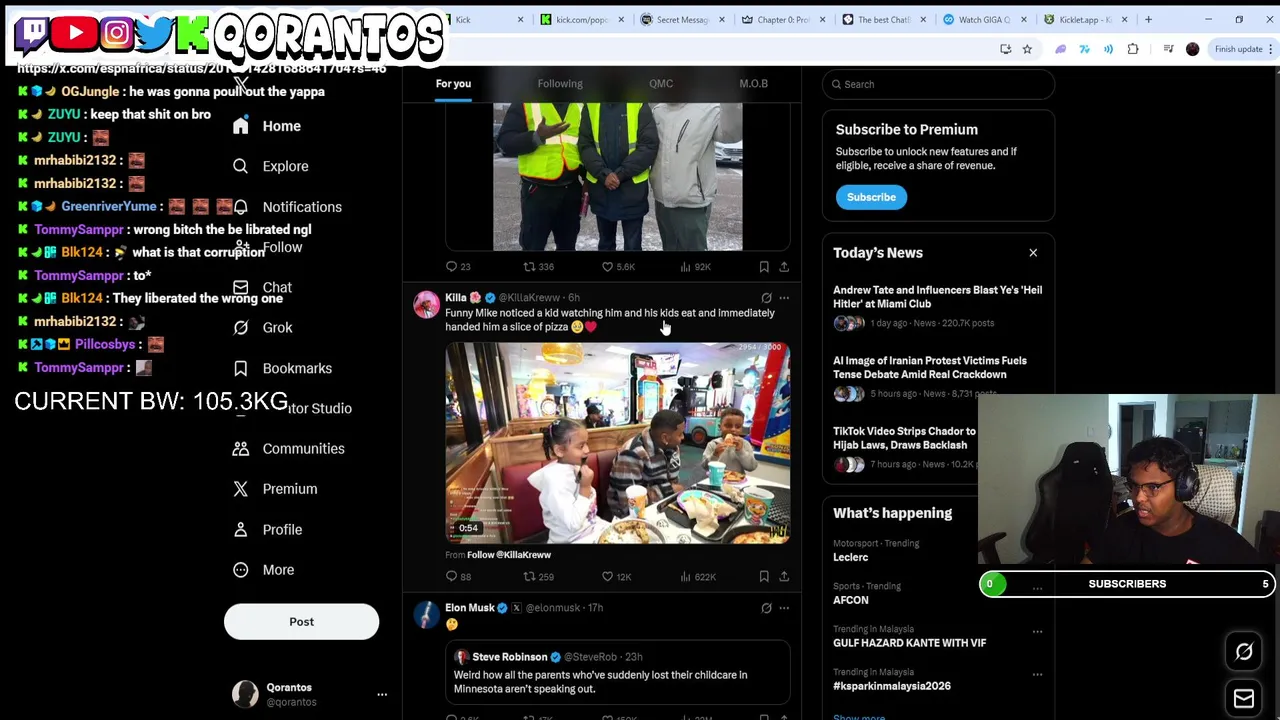1280x720 pixels.
Task: Open a new browser tab
Action: [1148, 20]
